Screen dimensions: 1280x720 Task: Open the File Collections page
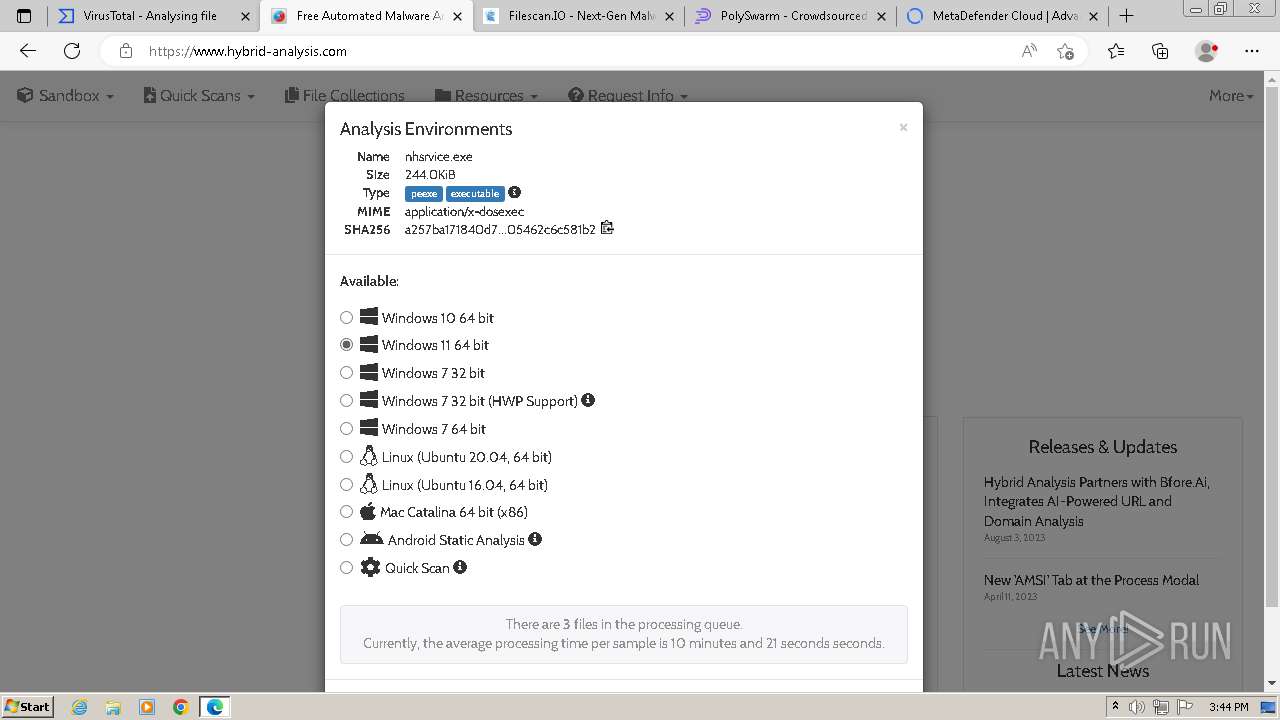pyautogui.click(x=345, y=95)
